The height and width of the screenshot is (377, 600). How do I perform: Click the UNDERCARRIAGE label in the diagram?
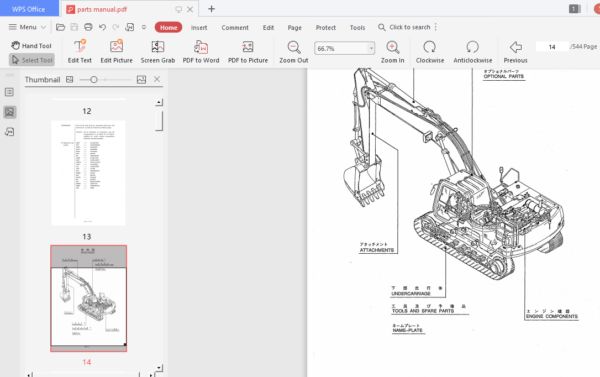(411, 294)
